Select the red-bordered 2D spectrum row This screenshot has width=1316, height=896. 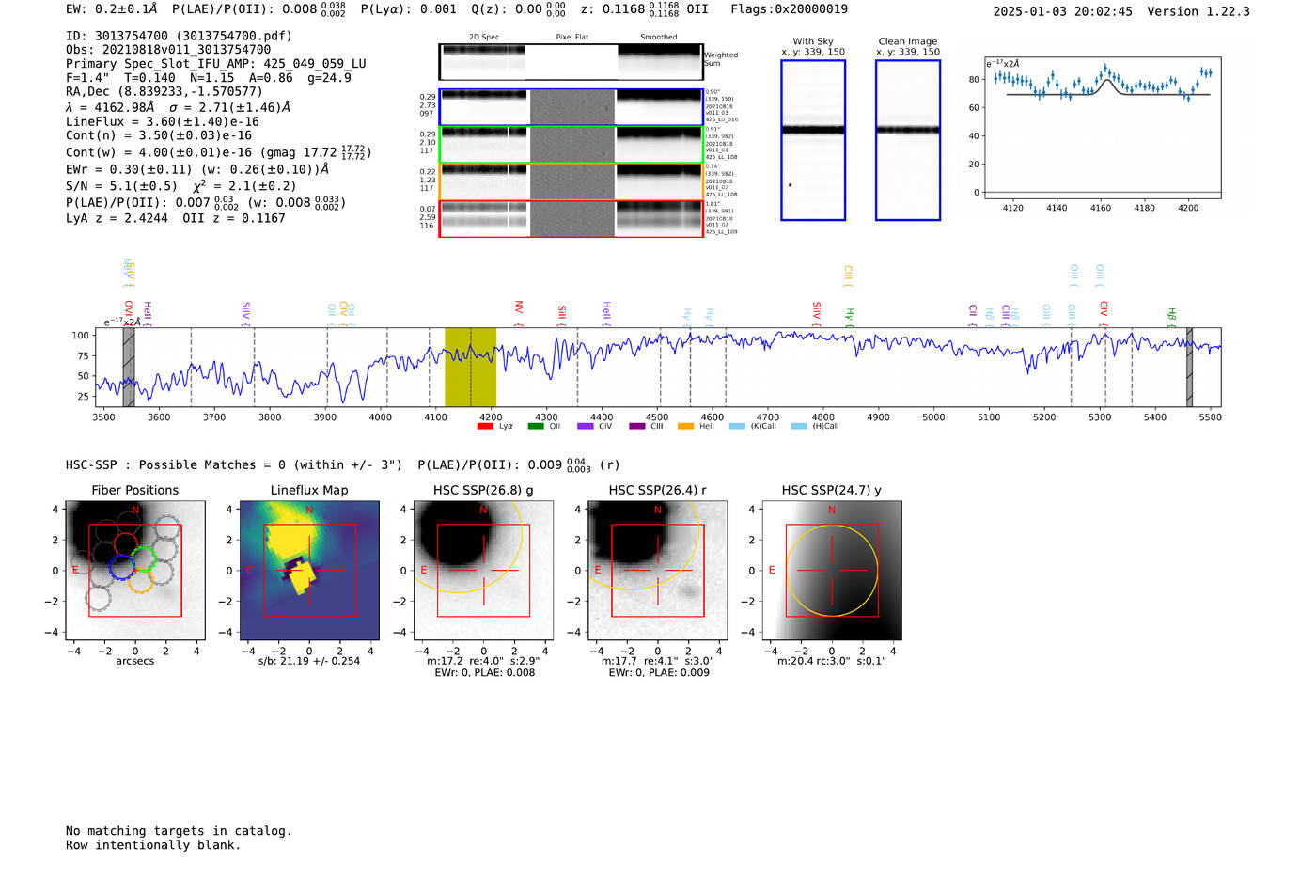tap(571, 219)
